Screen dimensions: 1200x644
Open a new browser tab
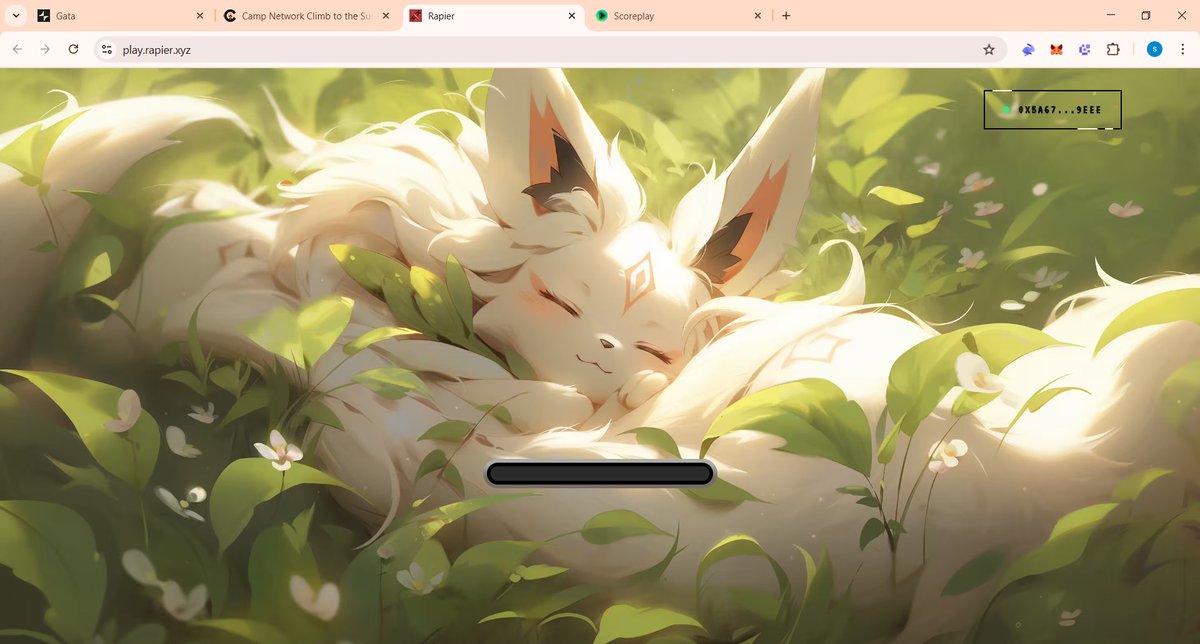[786, 16]
